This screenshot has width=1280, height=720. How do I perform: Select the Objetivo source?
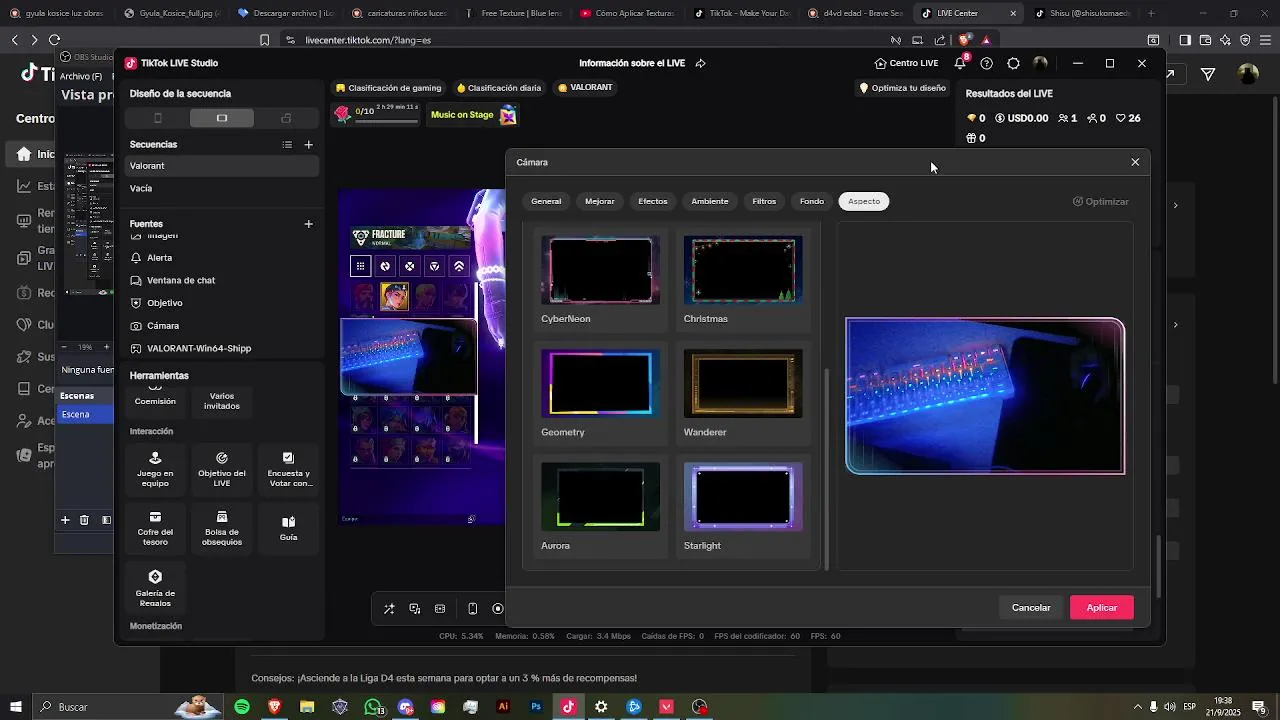click(222, 303)
